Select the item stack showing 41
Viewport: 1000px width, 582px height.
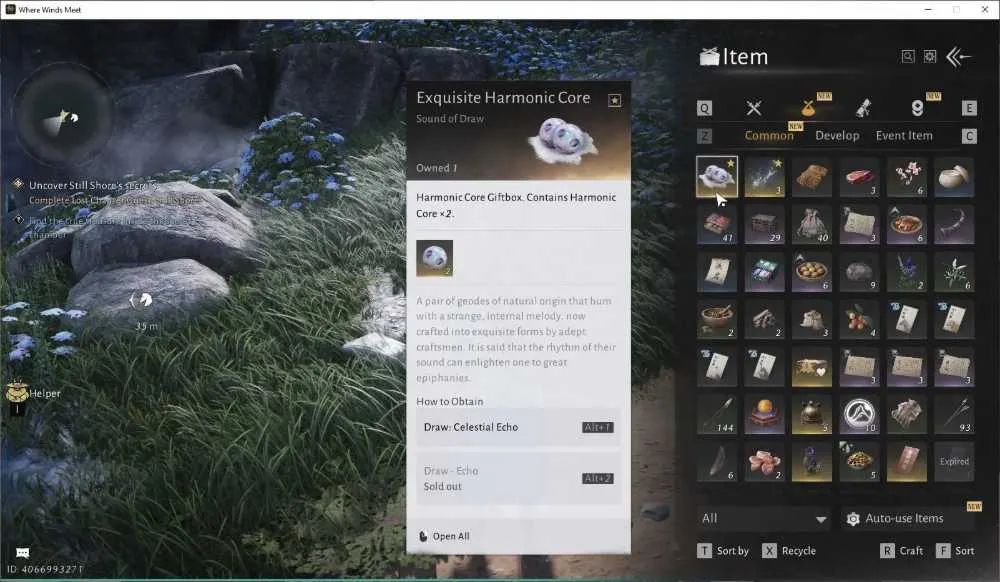717,224
